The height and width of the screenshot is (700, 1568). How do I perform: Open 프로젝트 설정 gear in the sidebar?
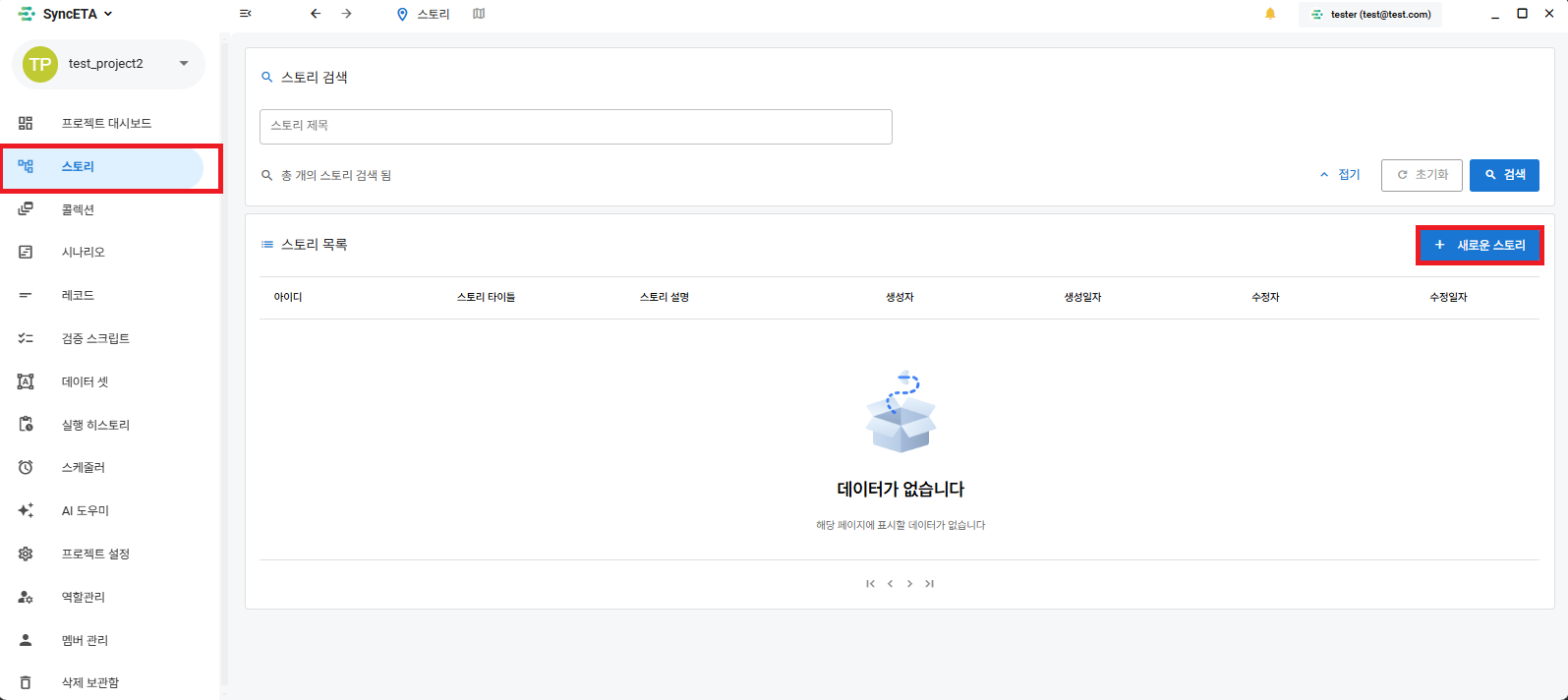[x=95, y=554]
